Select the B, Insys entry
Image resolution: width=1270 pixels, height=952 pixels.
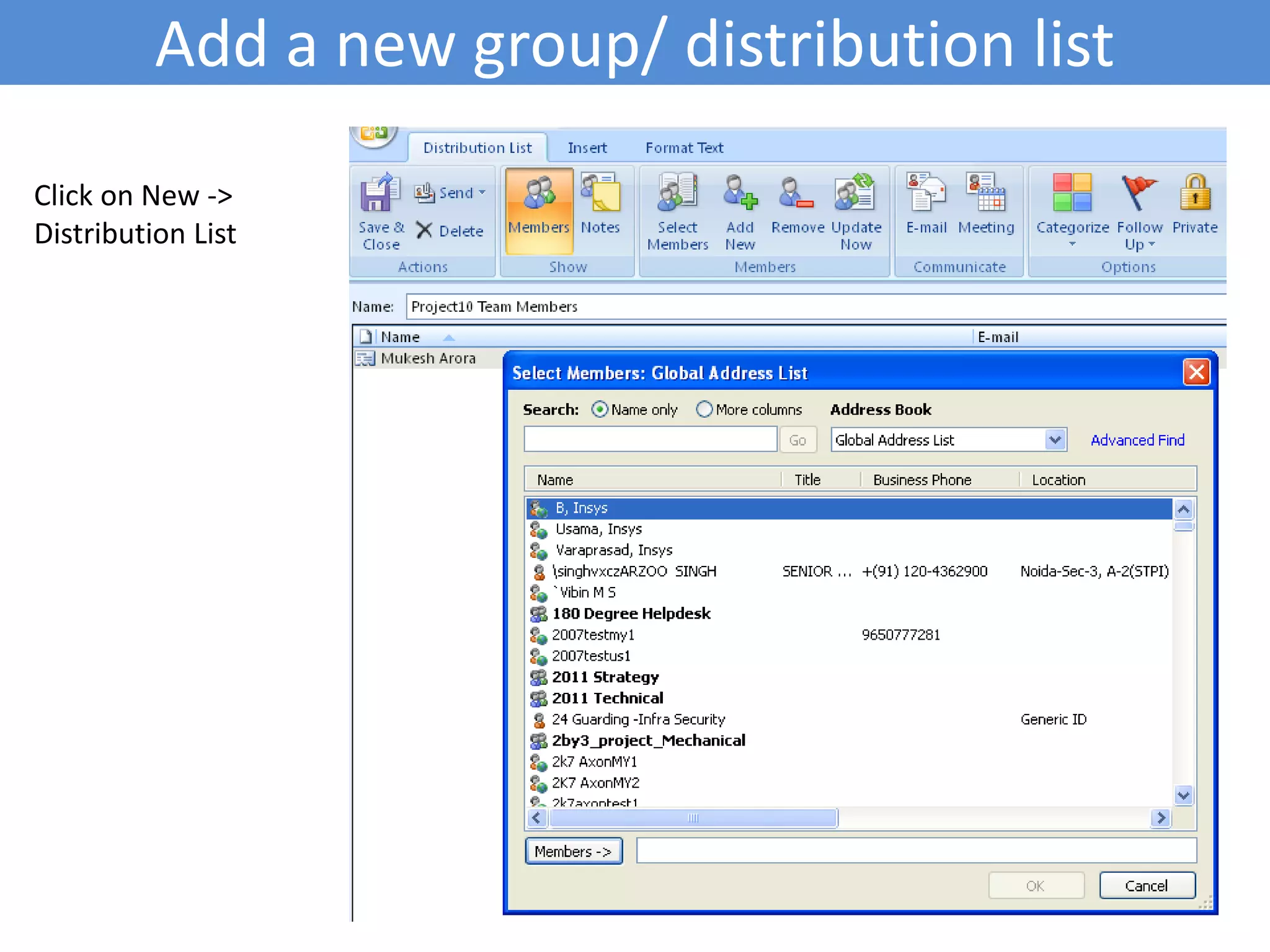[x=849, y=508]
